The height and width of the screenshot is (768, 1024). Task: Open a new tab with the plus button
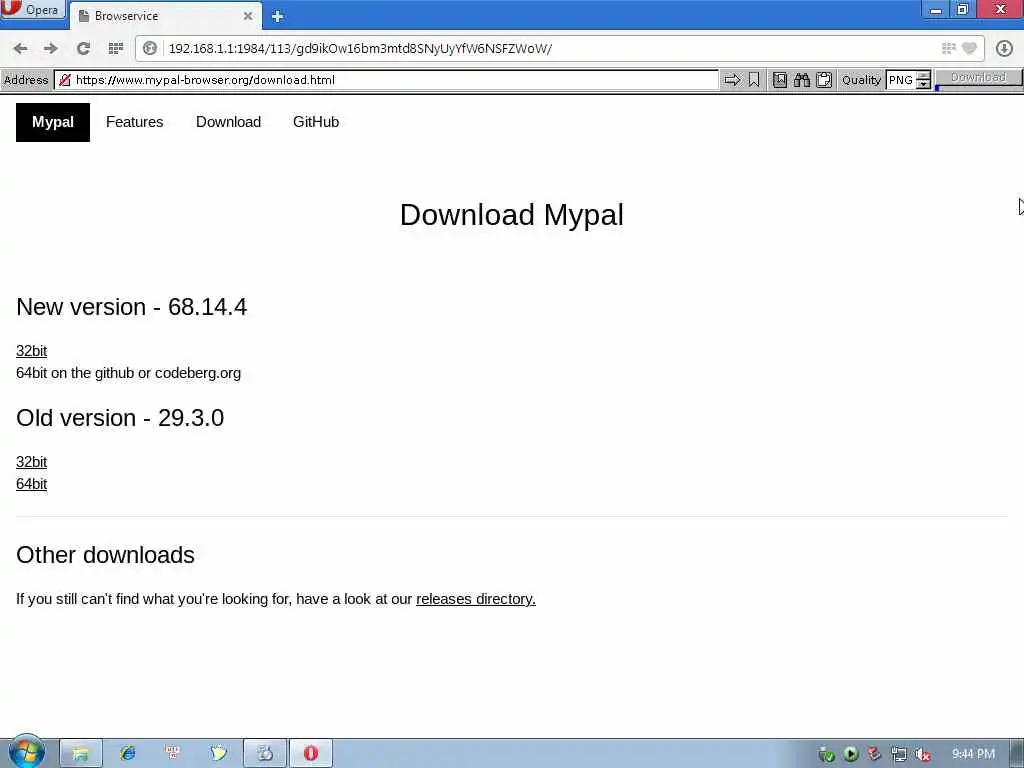click(x=278, y=16)
